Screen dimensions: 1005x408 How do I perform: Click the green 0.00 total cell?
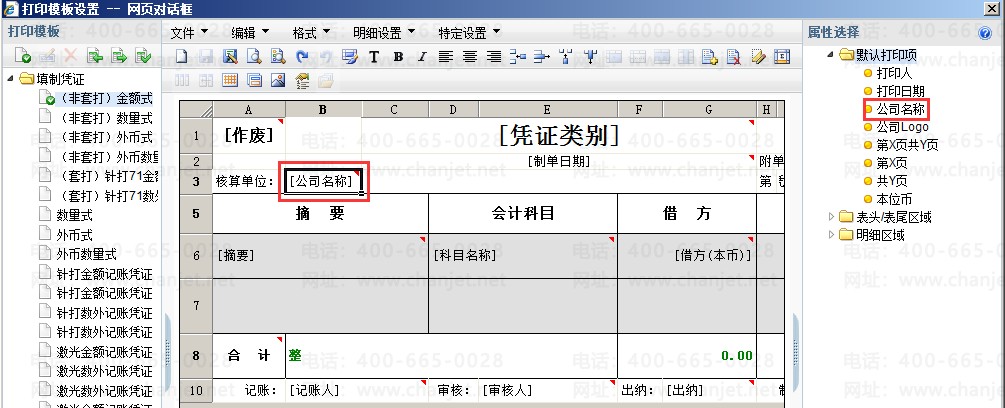687,356
